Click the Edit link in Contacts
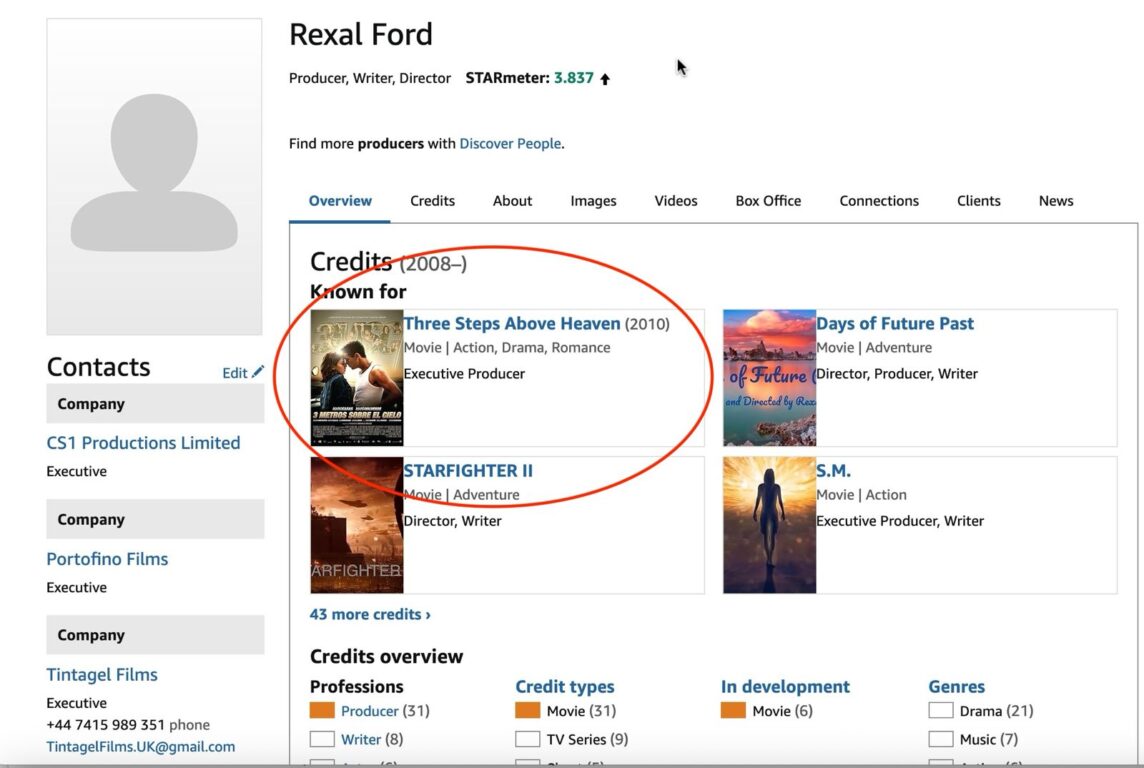This screenshot has width=1144, height=768. 235,373
